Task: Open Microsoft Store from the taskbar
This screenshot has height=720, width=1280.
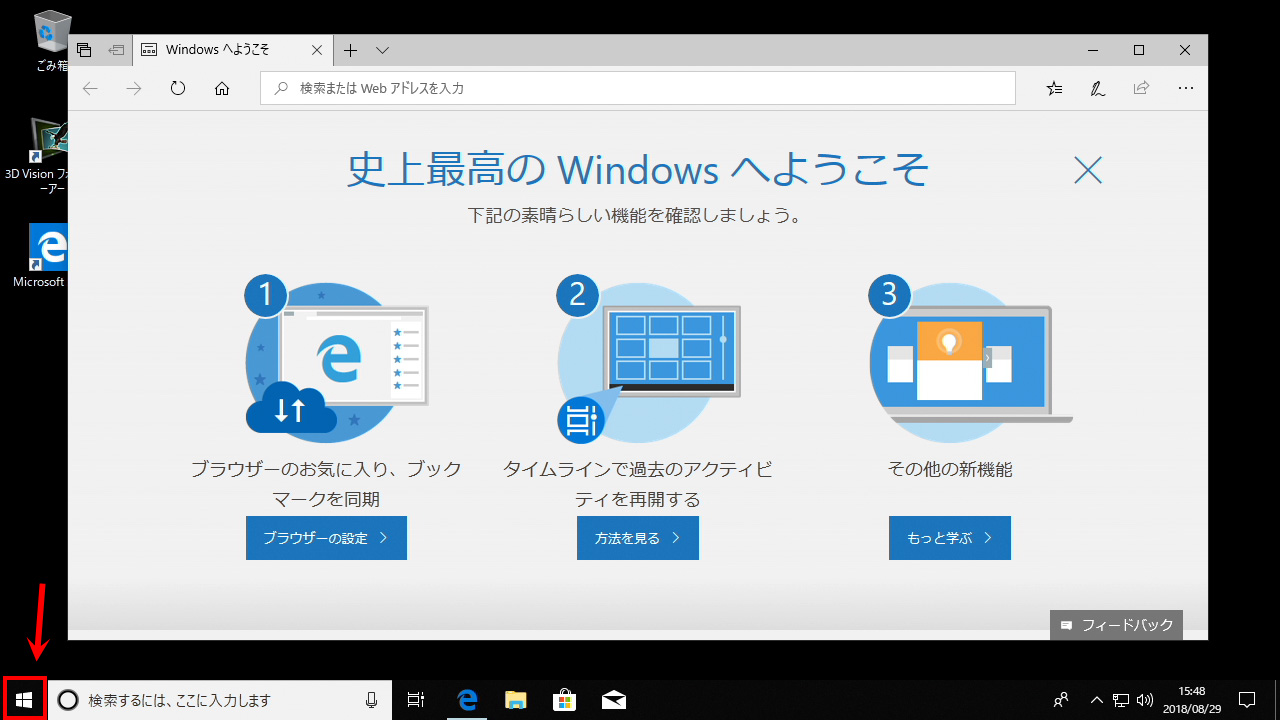Action: point(564,700)
